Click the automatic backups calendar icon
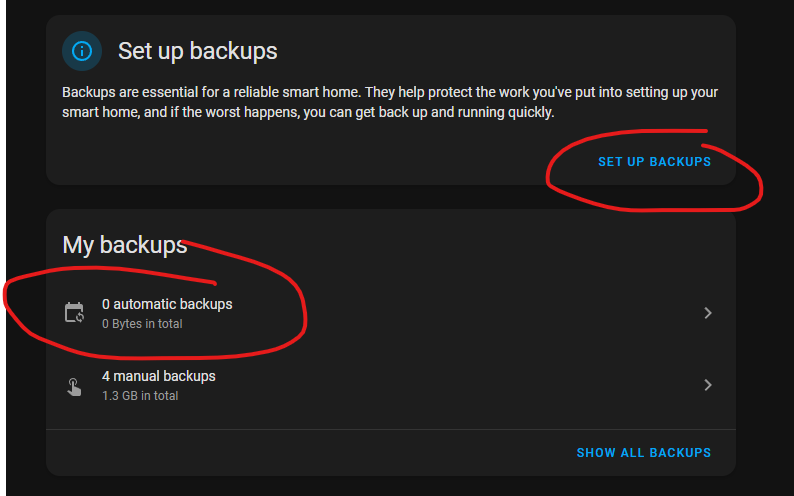This screenshot has height=496, width=794. click(74, 312)
